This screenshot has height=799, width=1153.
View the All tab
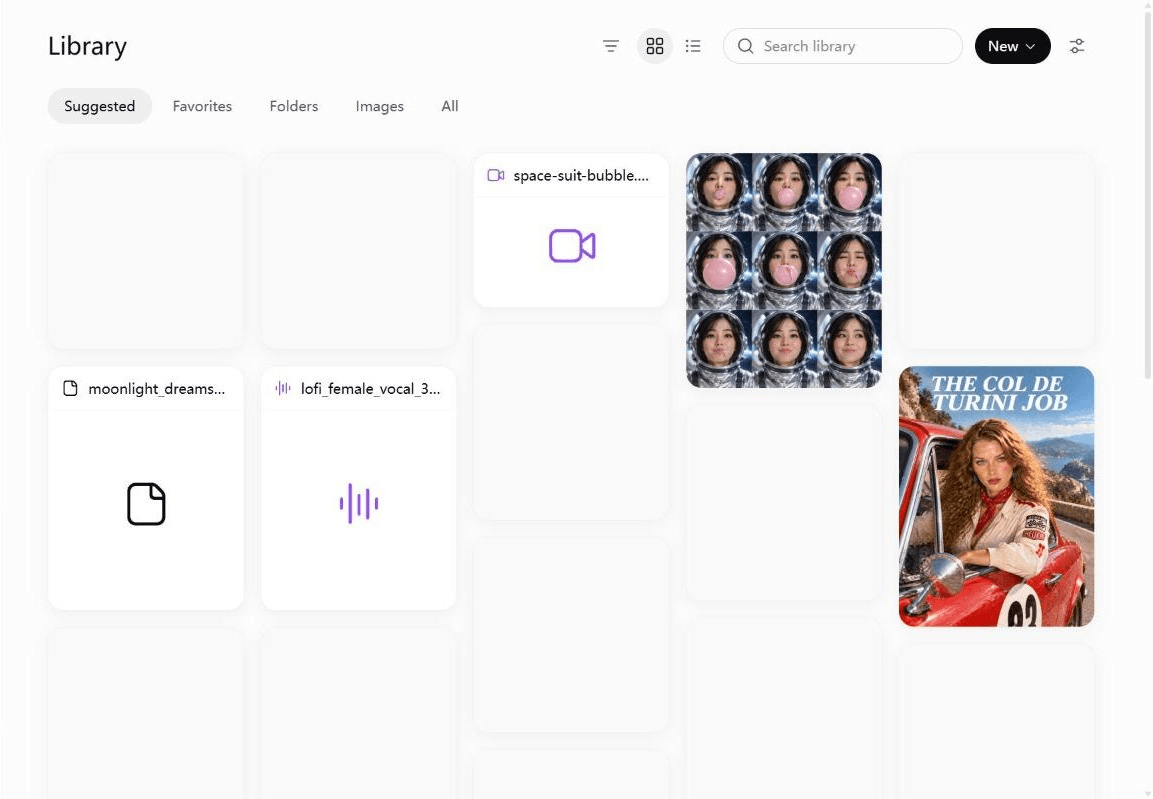(x=450, y=106)
